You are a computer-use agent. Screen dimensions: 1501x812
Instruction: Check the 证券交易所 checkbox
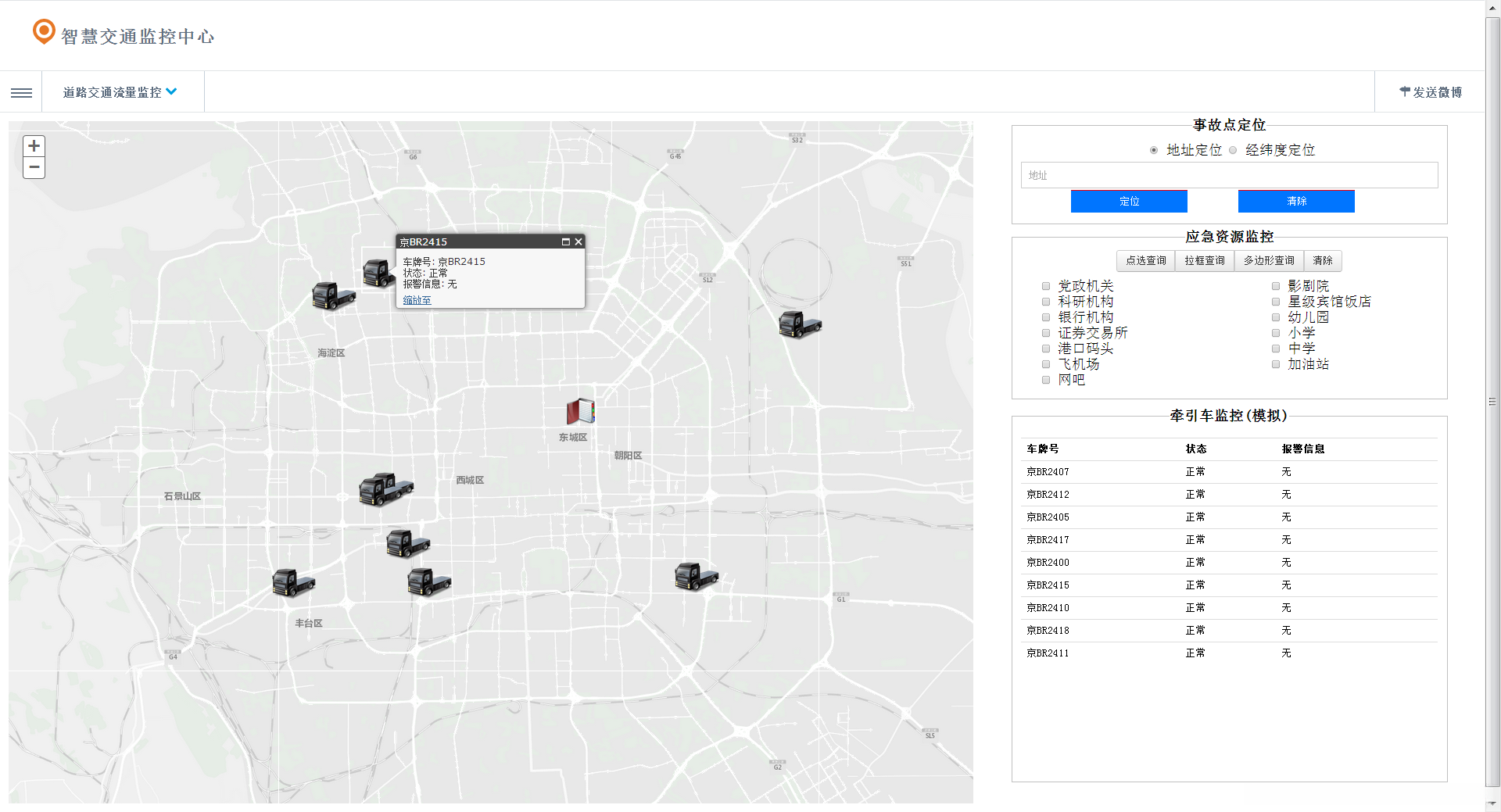point(1046,333)
